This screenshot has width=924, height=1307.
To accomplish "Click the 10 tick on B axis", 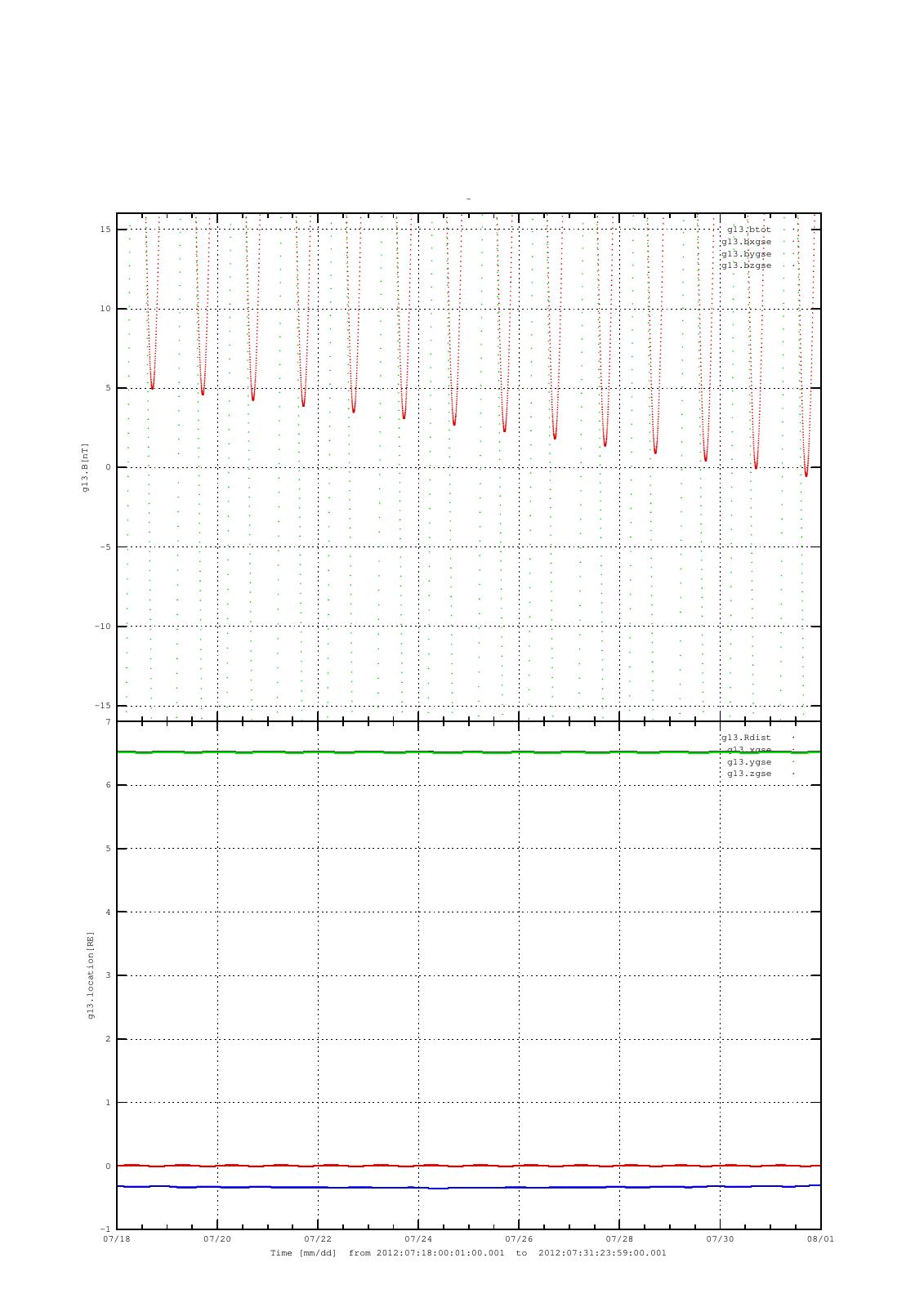I will click(x=105, y=309).
